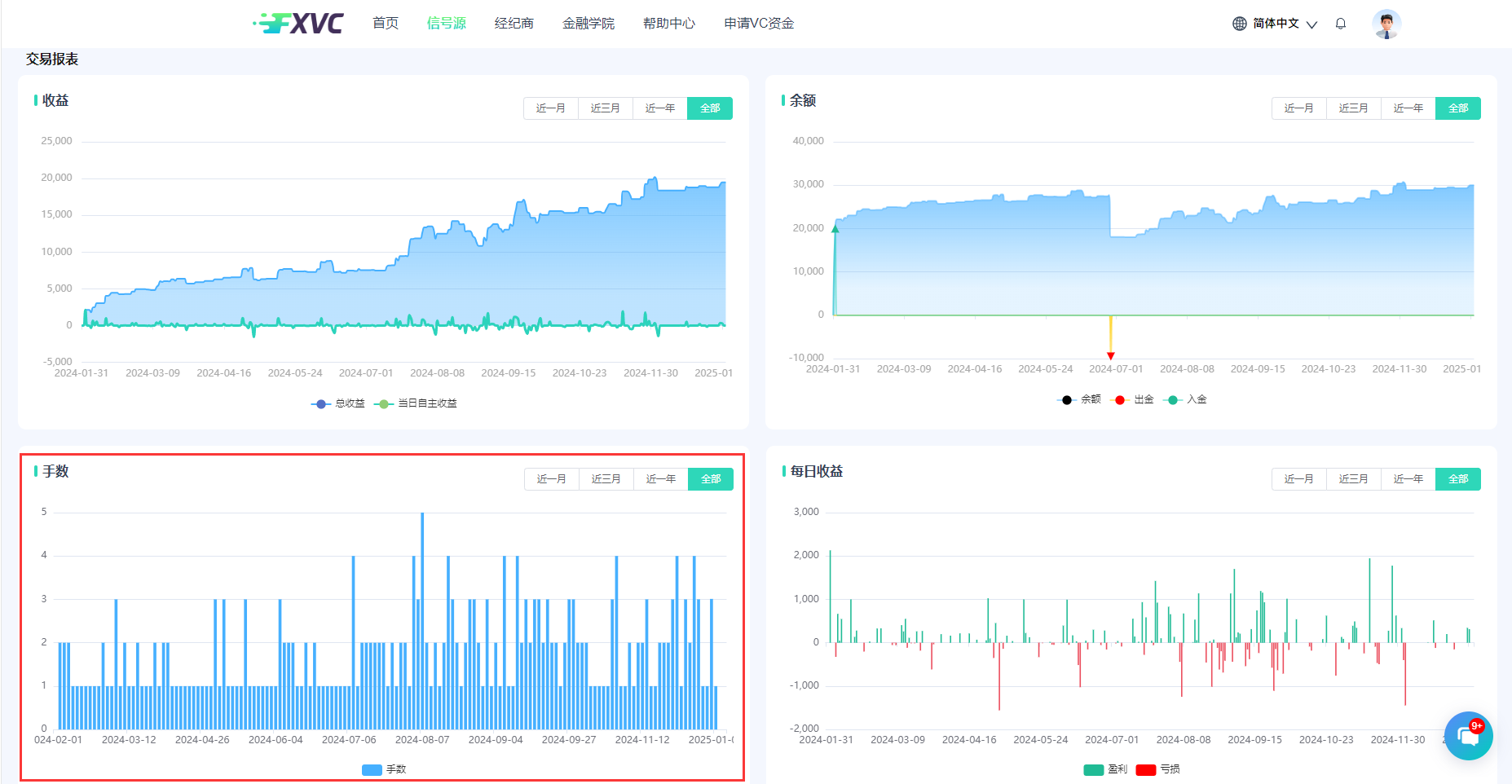Select 近三月 range in 余额 chart
Screen dimensions: 1512x784
[x=1353, y=108]
